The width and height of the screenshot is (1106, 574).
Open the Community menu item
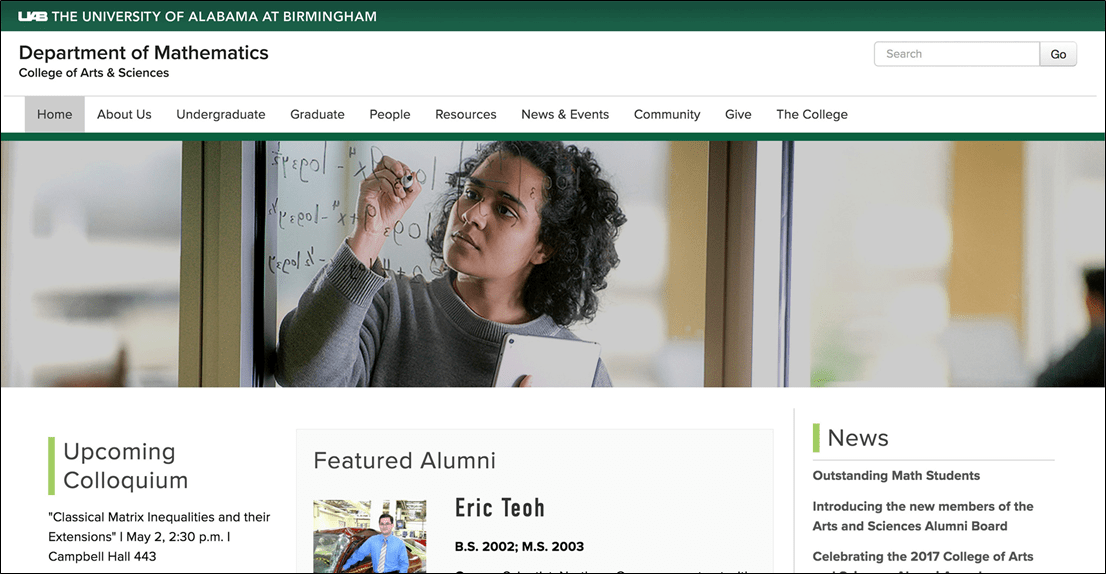667,114
